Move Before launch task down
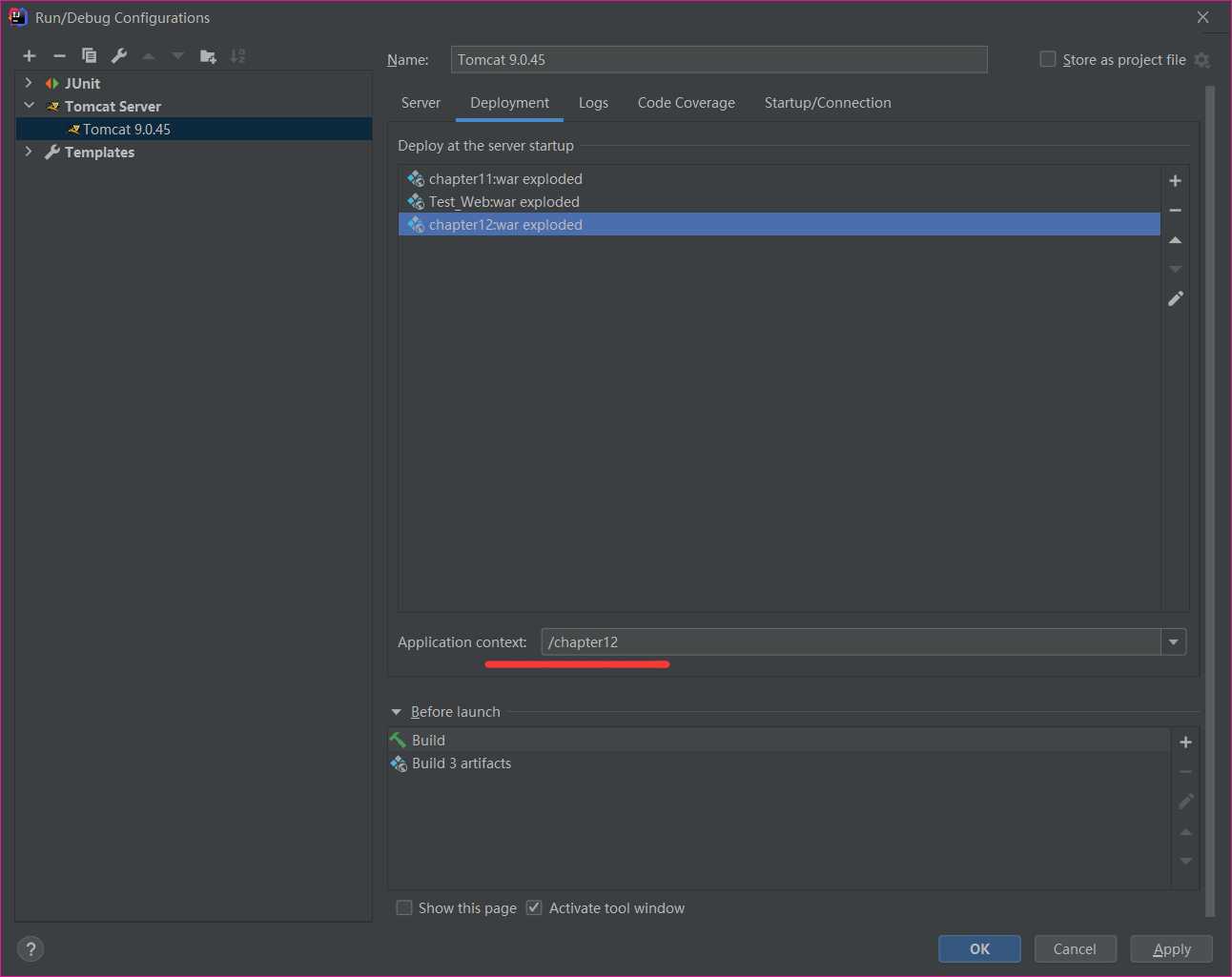 tap(1185, 861)
